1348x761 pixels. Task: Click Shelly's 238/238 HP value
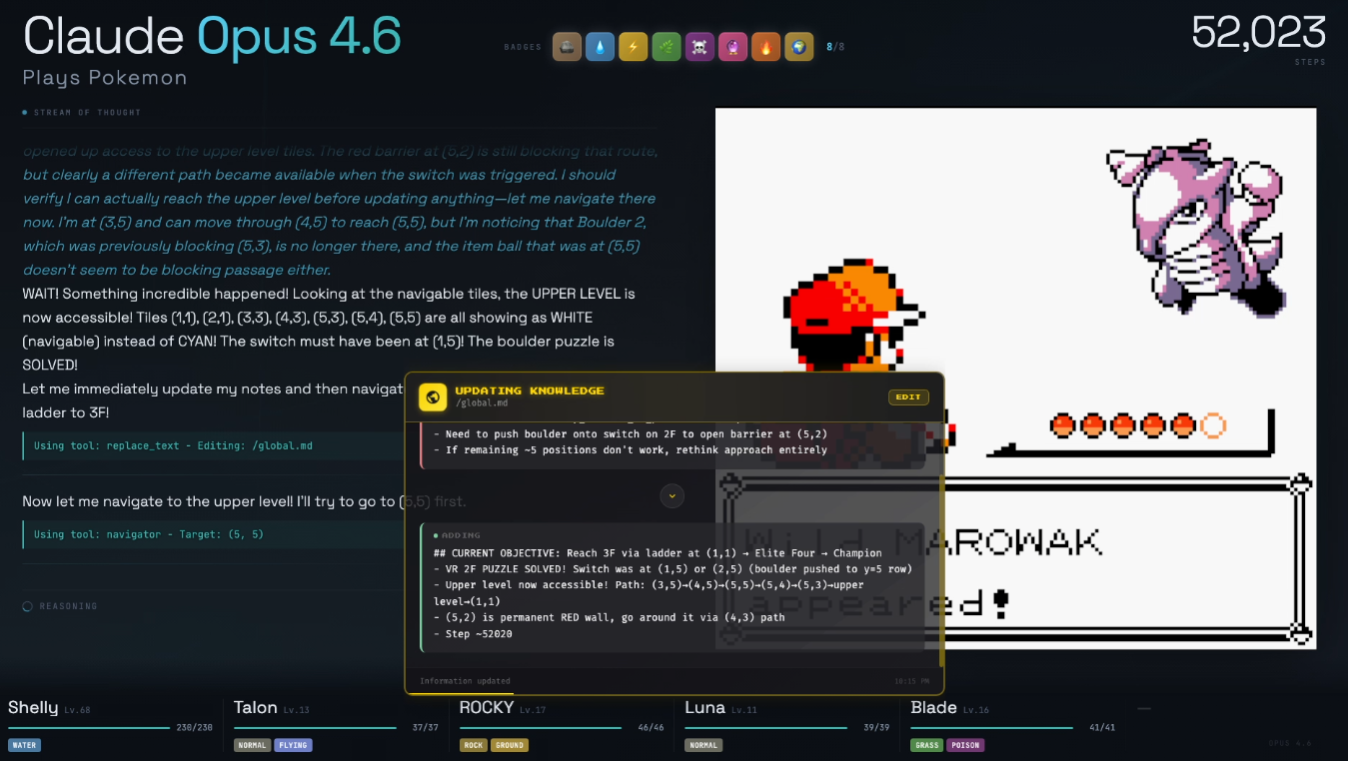[195, 728]
